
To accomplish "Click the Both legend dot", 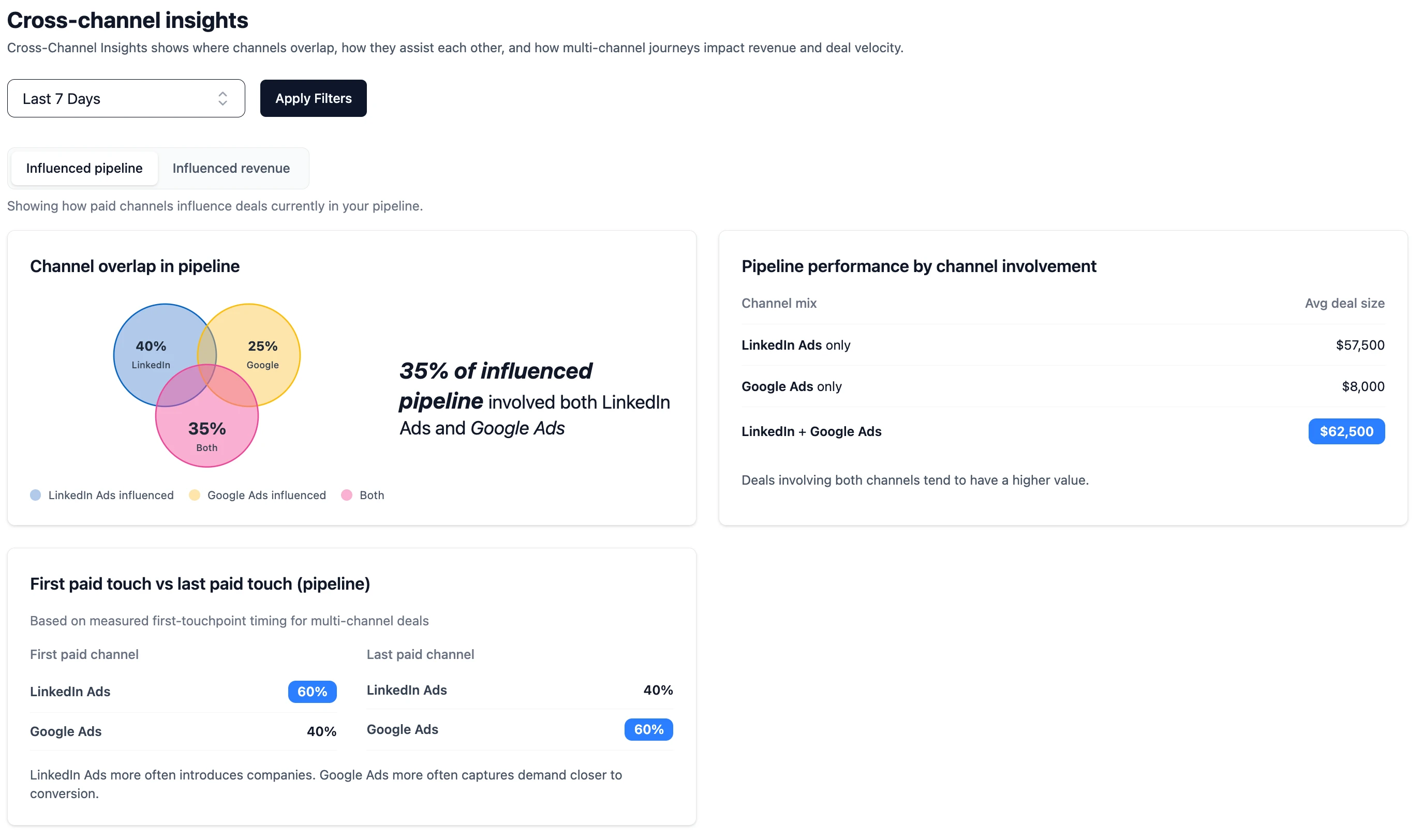I will coord(347,494).
